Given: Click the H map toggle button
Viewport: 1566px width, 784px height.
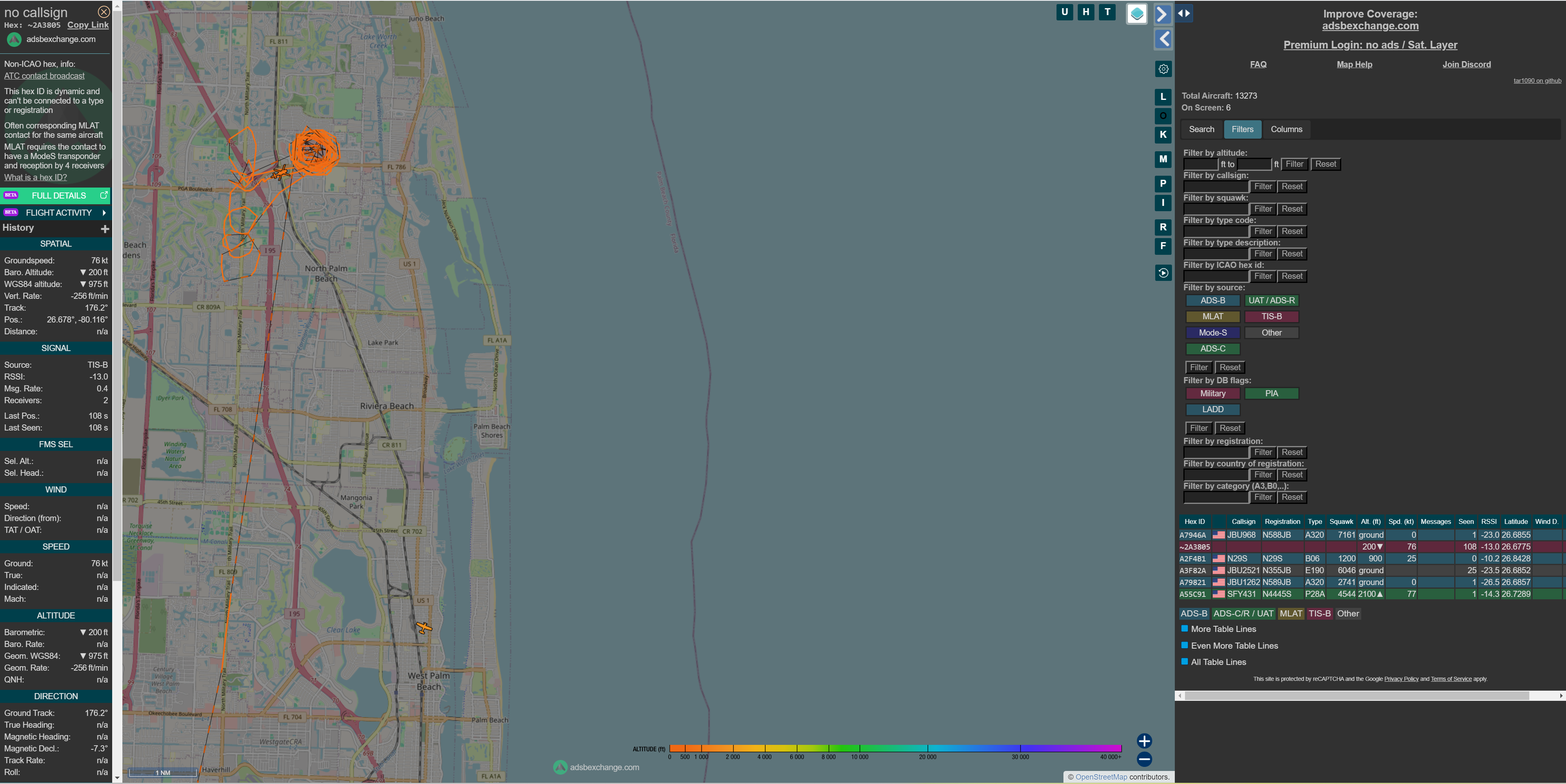Looking at the screenshot, I should [x=1086, y=12].
